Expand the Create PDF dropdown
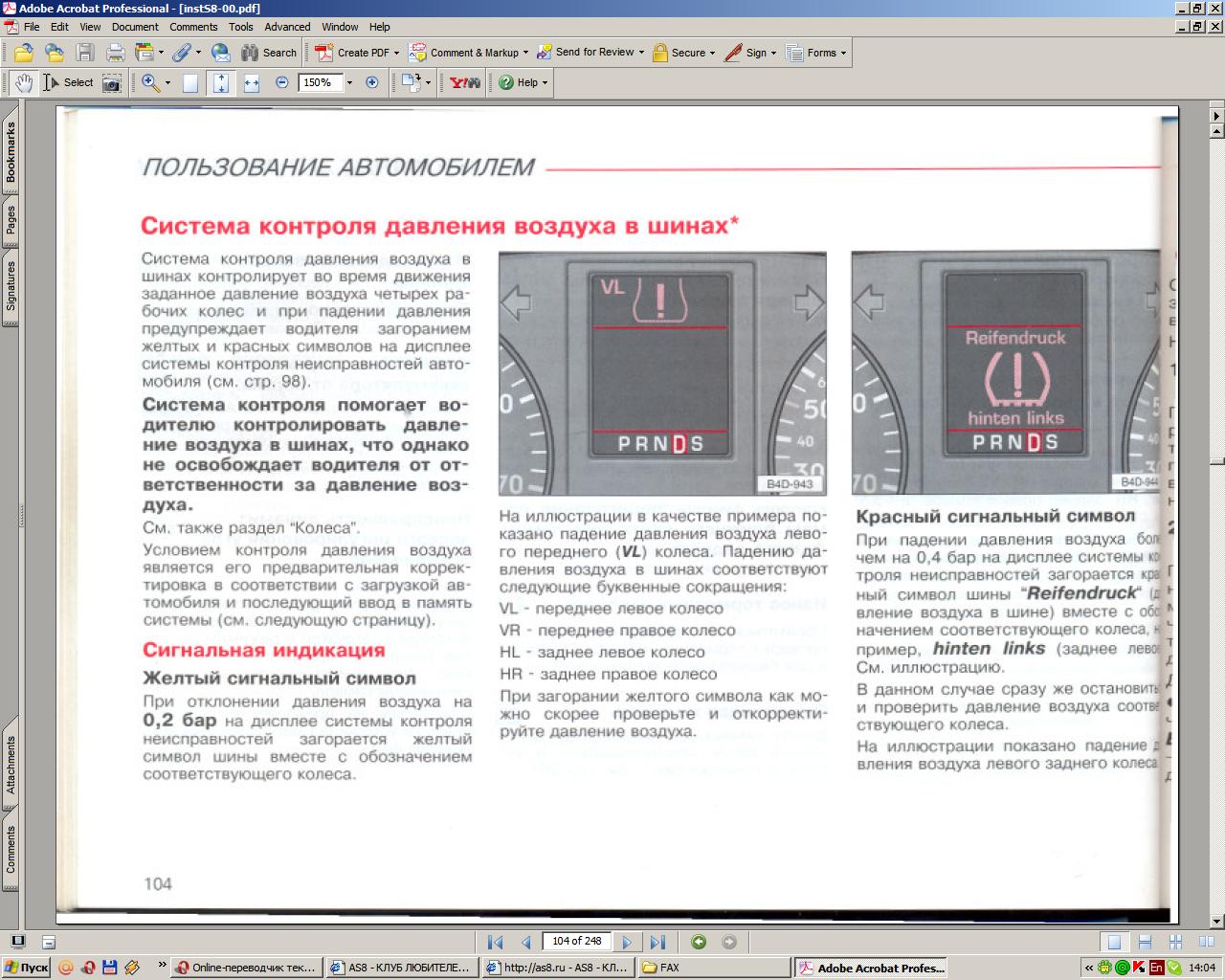This screenshot has width=1225, height=980. pyautogui.click(x=396, y=54)
